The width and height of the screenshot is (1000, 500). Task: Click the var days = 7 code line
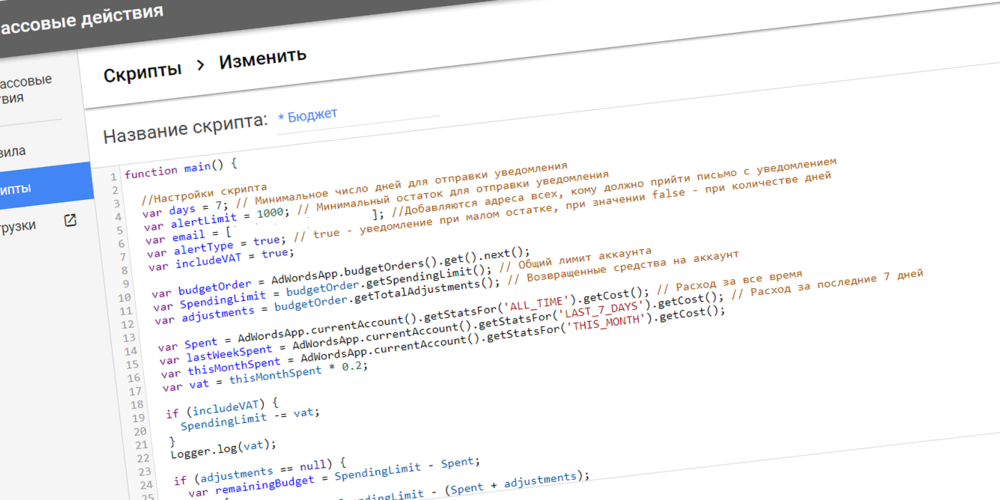(185, 207)
